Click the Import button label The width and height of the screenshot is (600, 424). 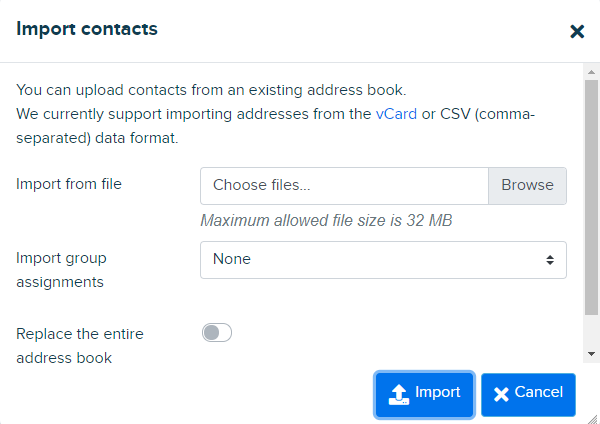[x=437, y=392]
